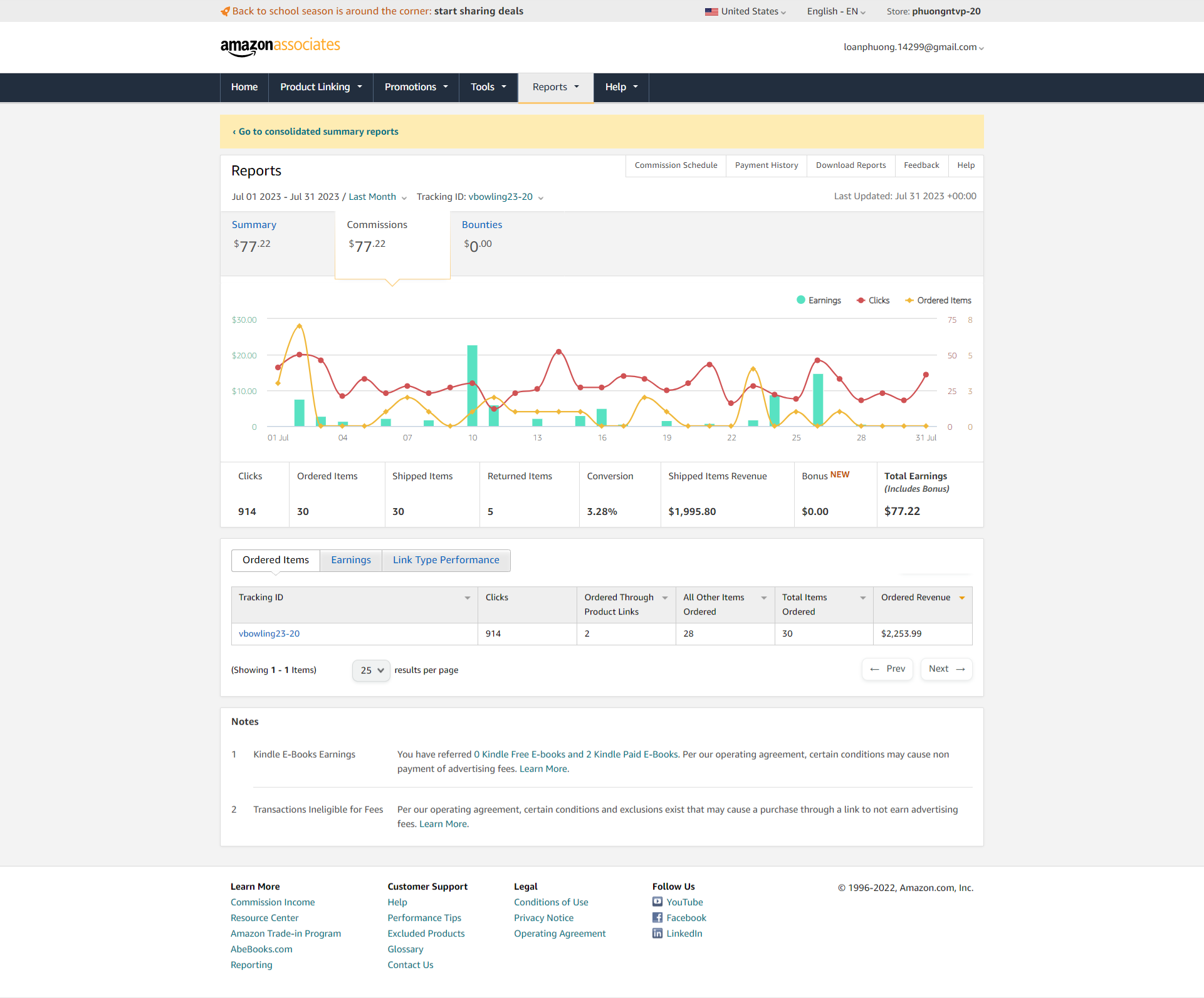This screenshot has height=998, width=1204.
Task: Click the Ordered Items peak marker on 02 Jul
Action: (300, 326)
